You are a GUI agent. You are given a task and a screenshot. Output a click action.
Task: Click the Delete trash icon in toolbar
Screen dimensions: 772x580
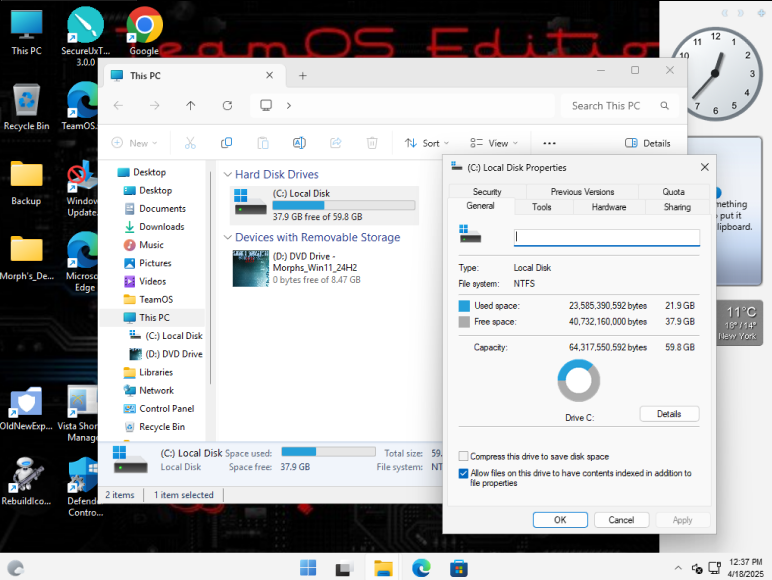pos(372,143)
